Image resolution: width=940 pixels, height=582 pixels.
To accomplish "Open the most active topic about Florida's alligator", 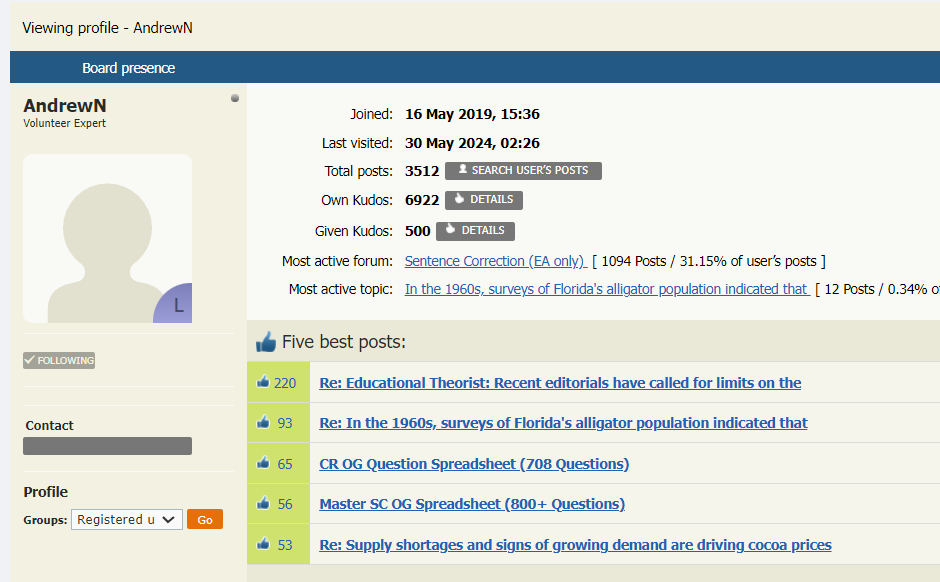I will pyautogui.click(x=606, y=289).
